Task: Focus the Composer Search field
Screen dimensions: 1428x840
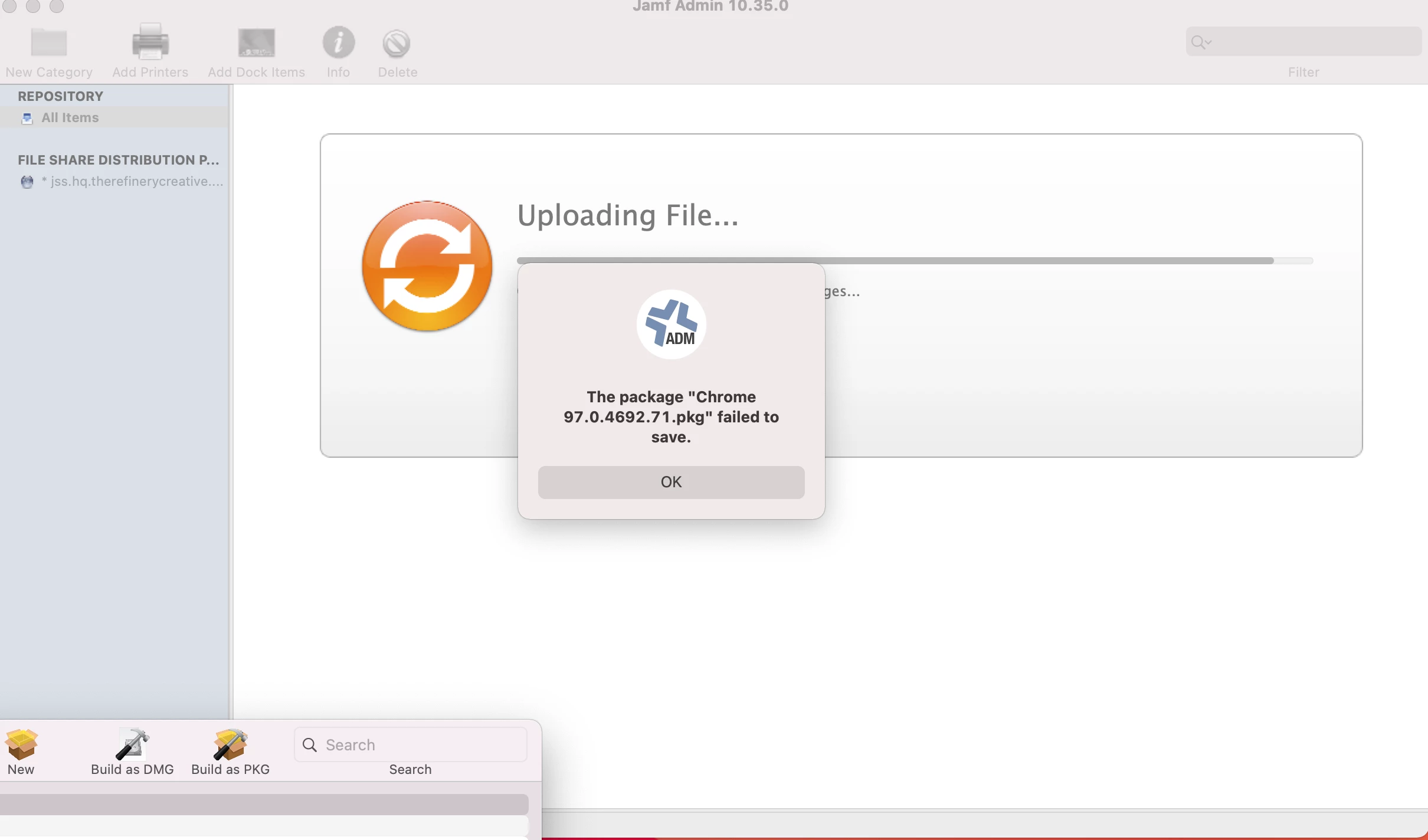Action: coord(411,744)
